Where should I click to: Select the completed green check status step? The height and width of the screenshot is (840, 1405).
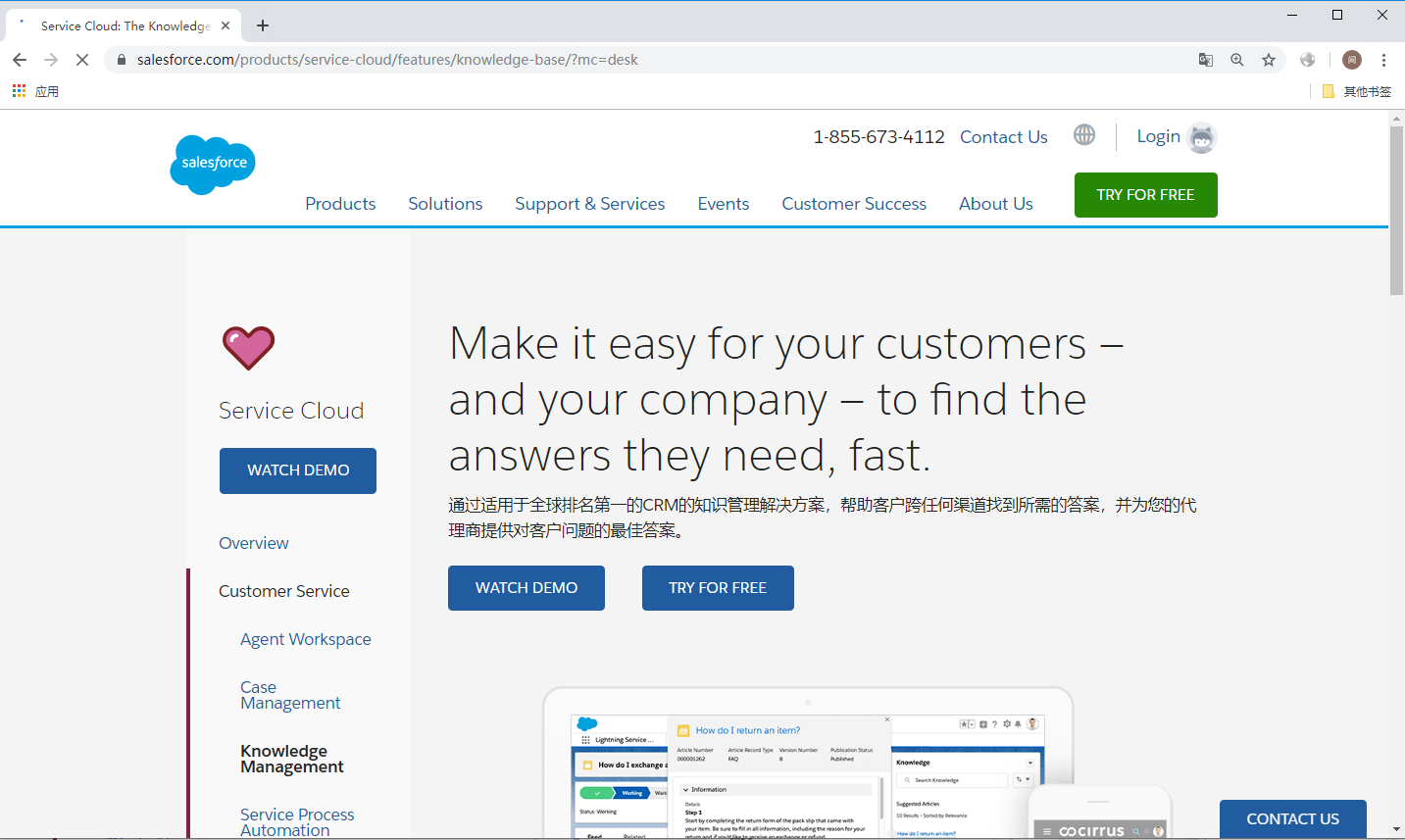pyautogui.click(x=597, y=792)
